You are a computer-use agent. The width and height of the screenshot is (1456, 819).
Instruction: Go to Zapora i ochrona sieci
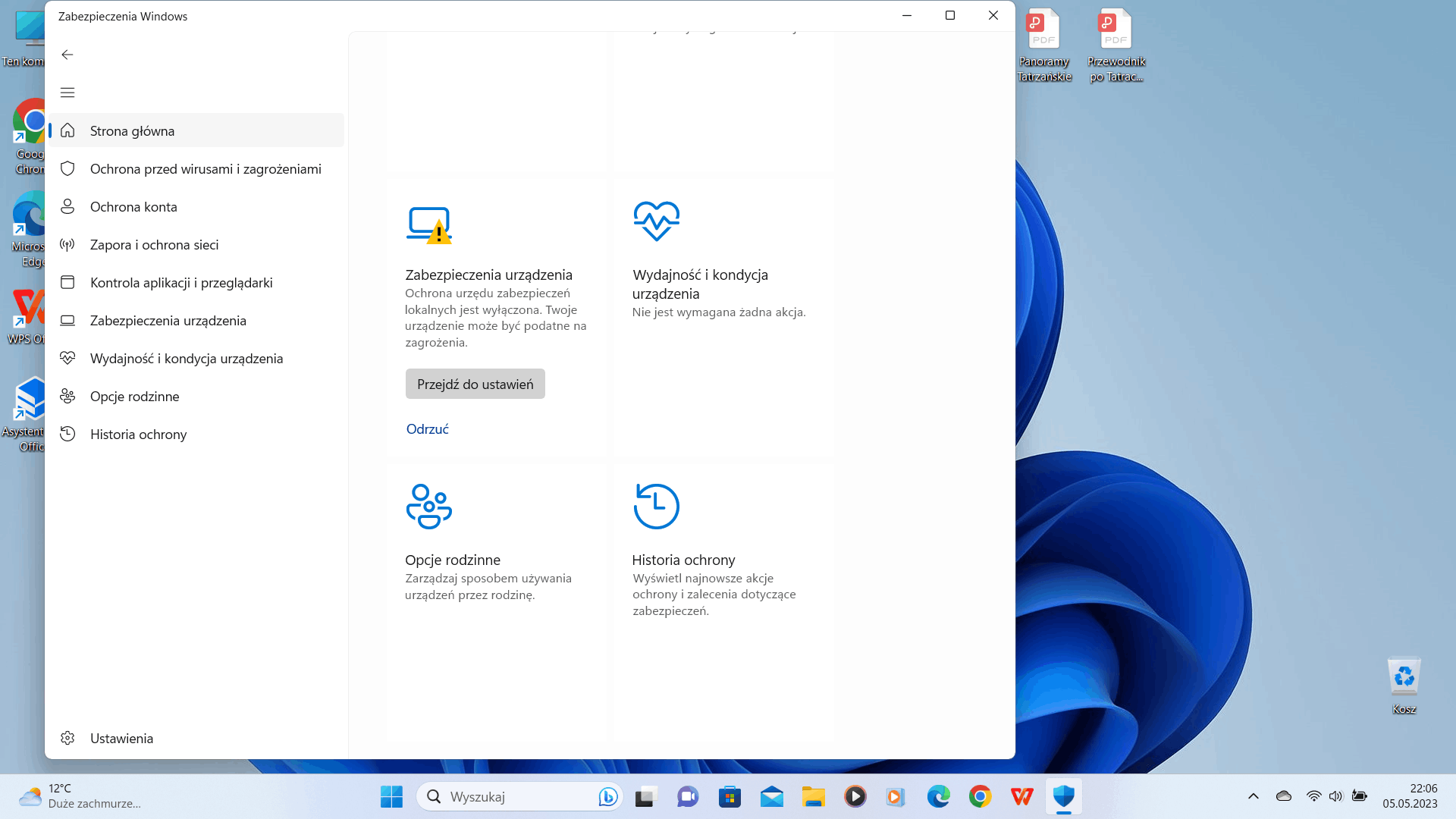[x=154, y=244]
